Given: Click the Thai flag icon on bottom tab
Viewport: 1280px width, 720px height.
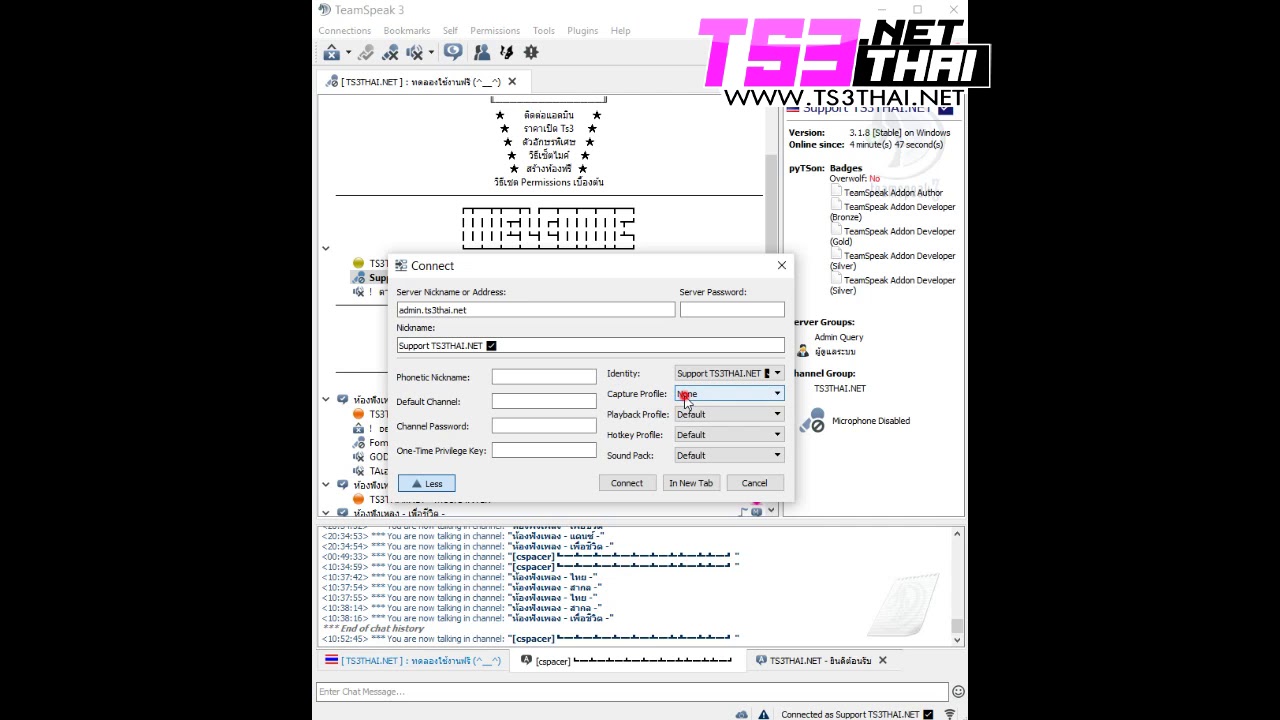Looking at the screenshot, I should (x=331, y=660).
